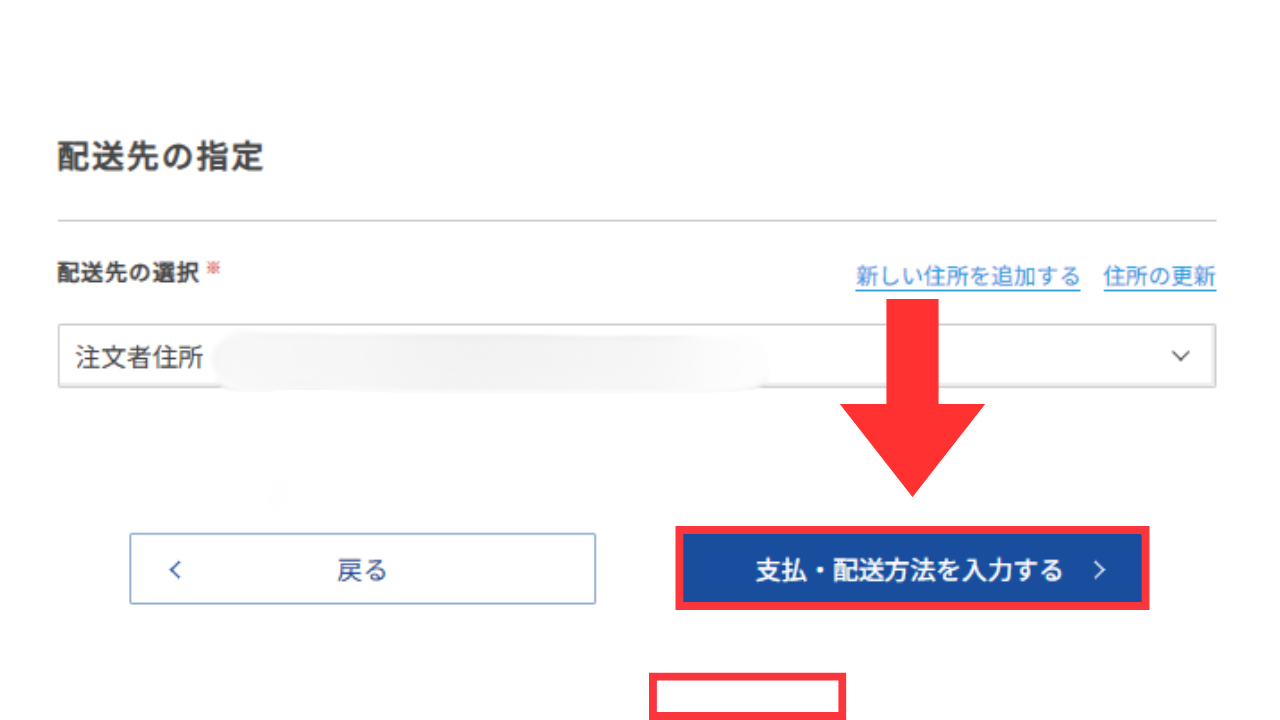Go back using the 戻る button
This screenshot has height=720, width=1280.
tap(362, 569)
